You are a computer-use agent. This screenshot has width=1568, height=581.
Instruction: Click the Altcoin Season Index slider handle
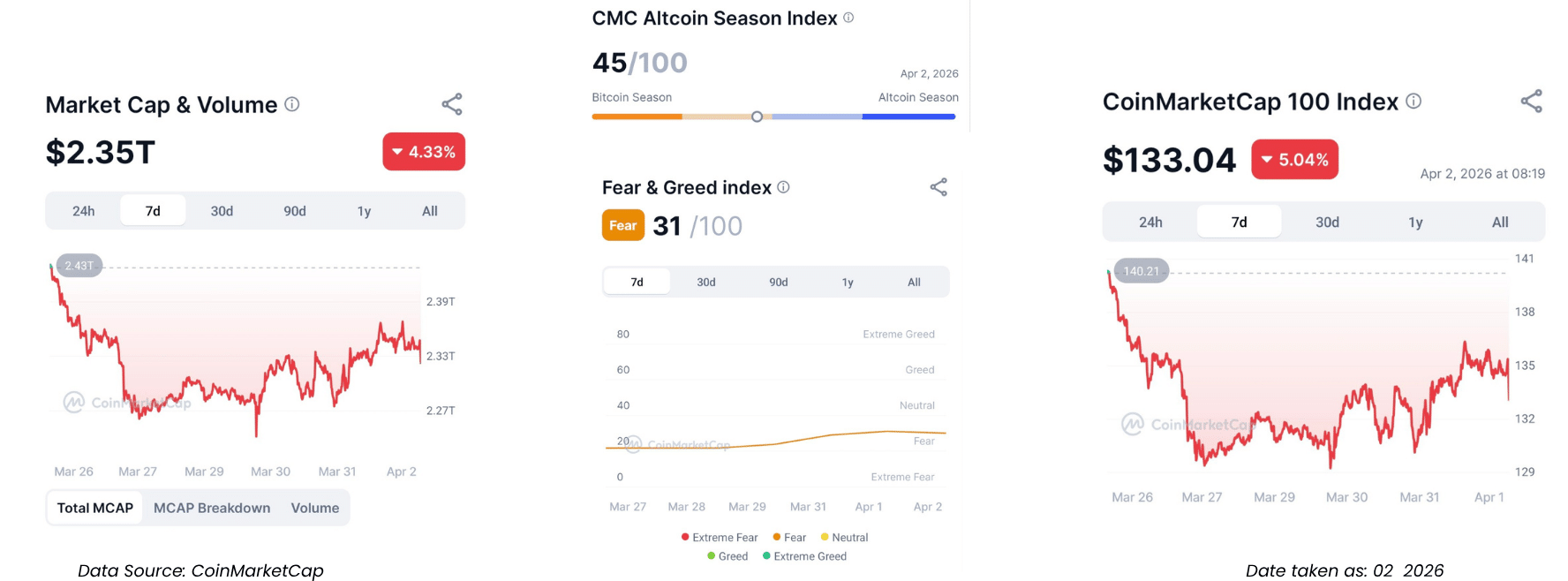point(757,117)
